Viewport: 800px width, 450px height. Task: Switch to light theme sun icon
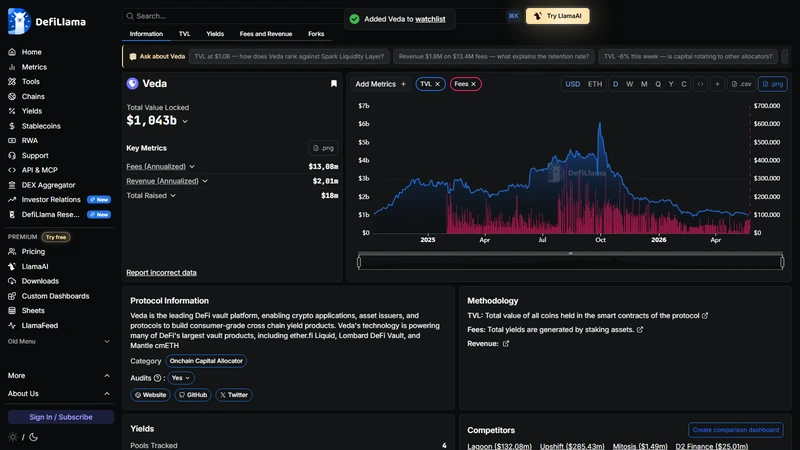13,437
